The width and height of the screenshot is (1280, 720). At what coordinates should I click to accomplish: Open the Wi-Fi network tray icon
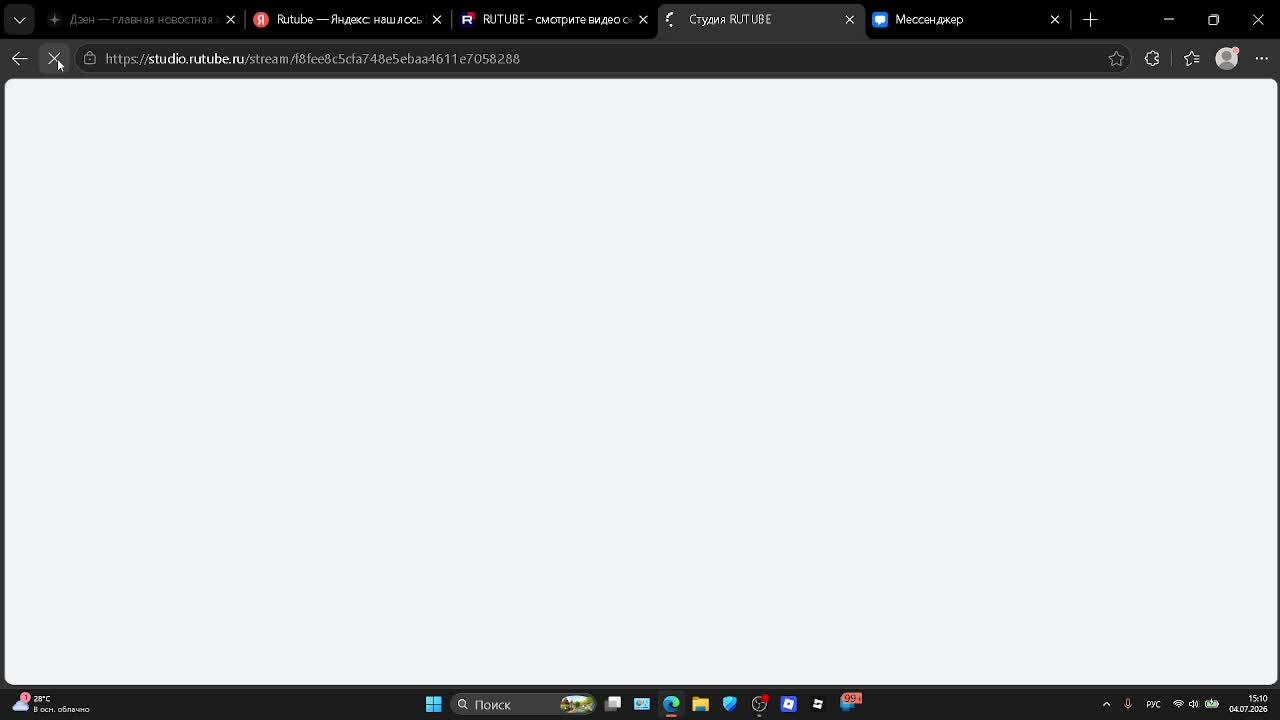(x=1178, y=704)
